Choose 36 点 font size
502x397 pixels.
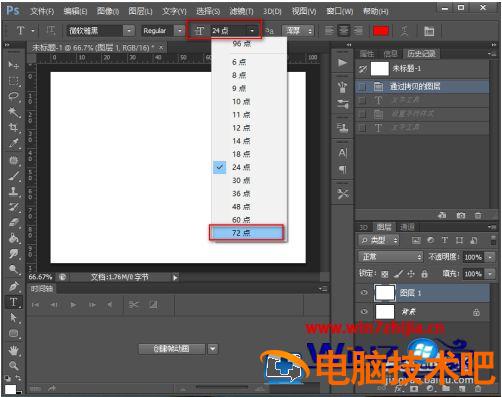click(x=249, y=193)
